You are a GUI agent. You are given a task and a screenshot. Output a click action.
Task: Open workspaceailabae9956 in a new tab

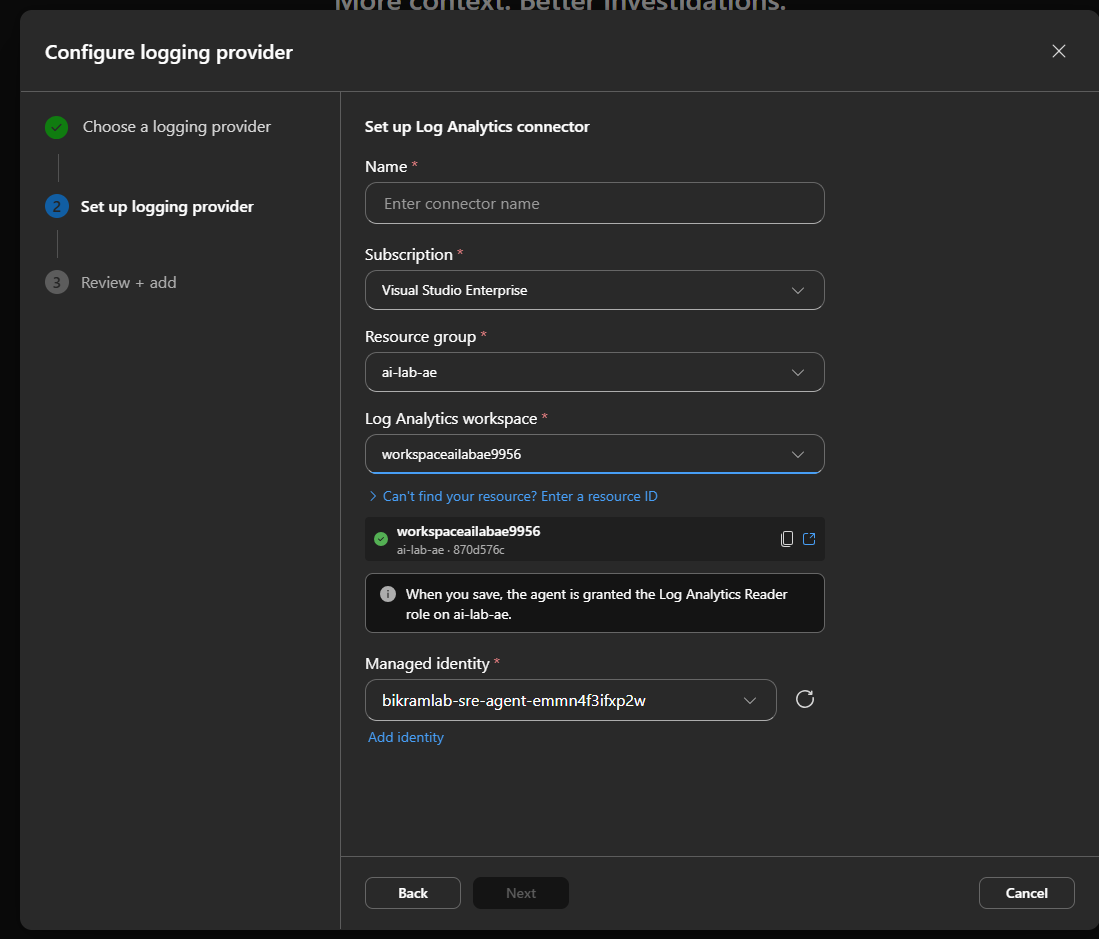coord(809,539)
